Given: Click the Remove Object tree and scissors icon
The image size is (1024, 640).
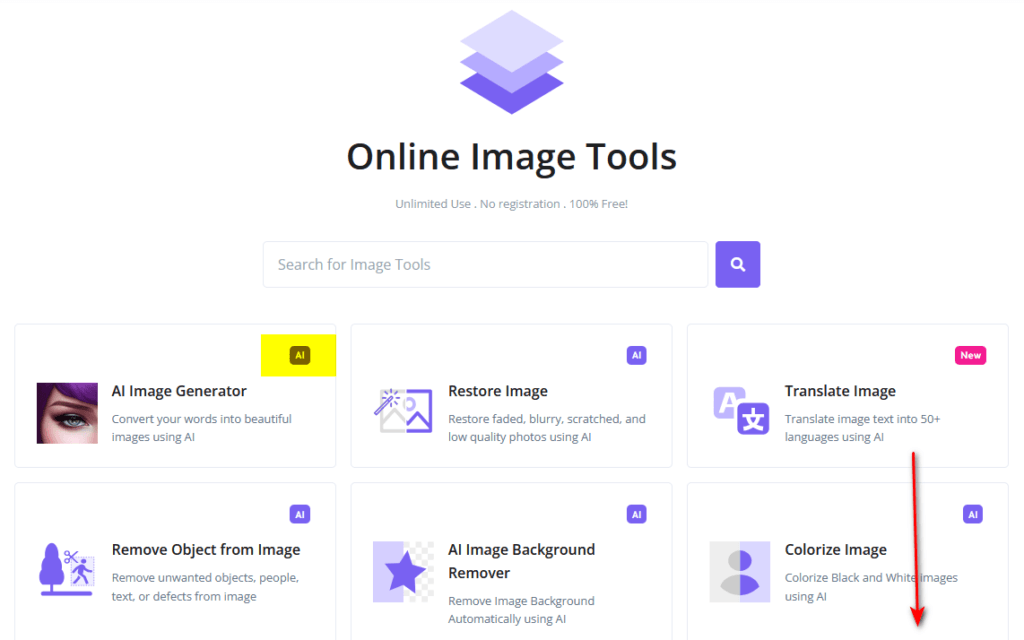Looking at the screenshot, I should pyautogui.click(x=67, y=569).
